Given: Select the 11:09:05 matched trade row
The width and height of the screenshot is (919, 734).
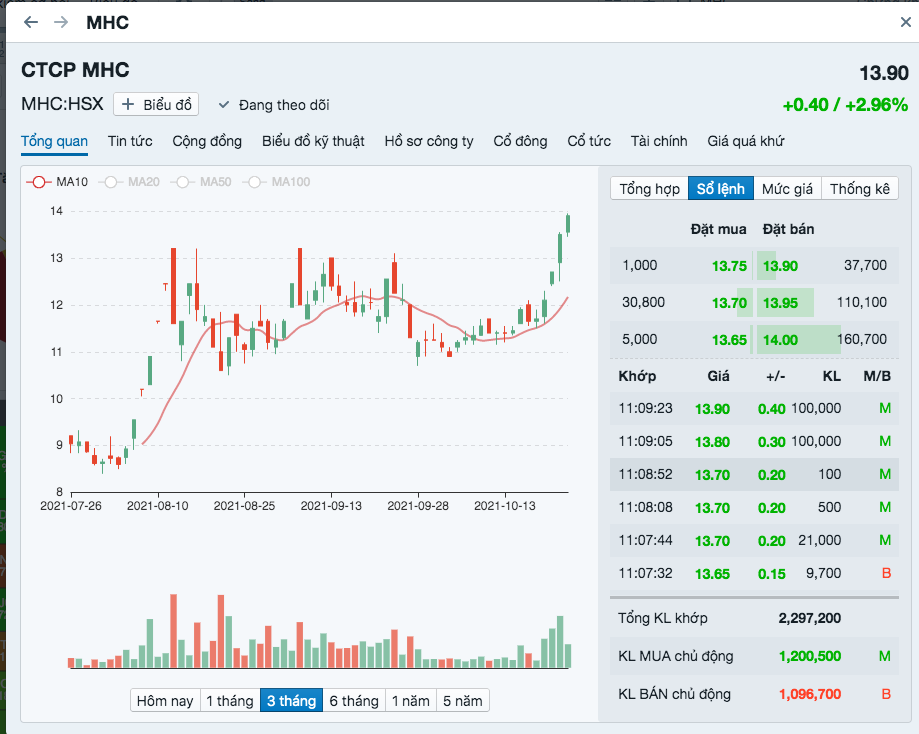Looking at the screenshot, I should 754,441.
